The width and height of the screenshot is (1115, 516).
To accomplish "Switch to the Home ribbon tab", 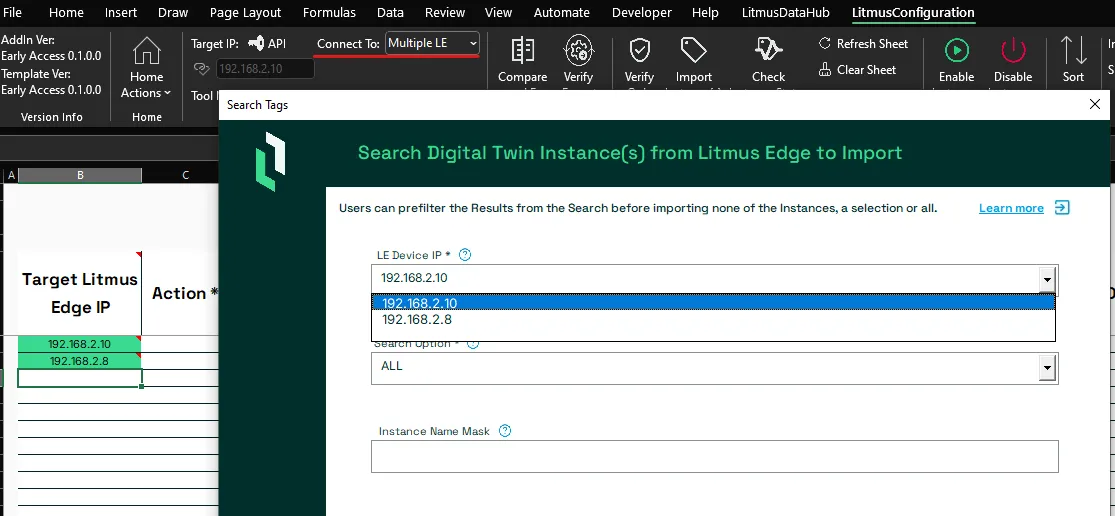I will (x=66, y=13).
